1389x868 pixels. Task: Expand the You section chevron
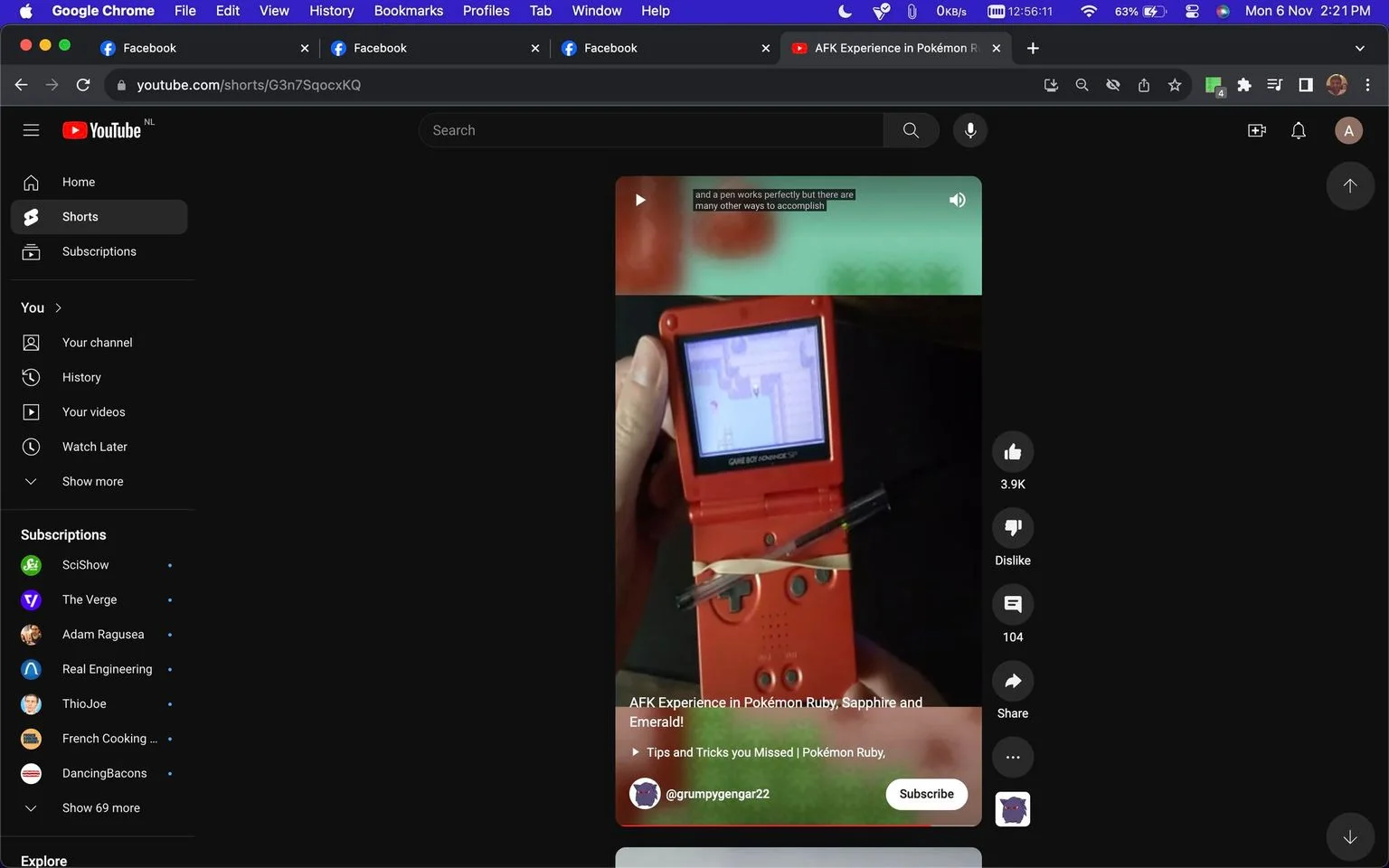tap(59, 308)
